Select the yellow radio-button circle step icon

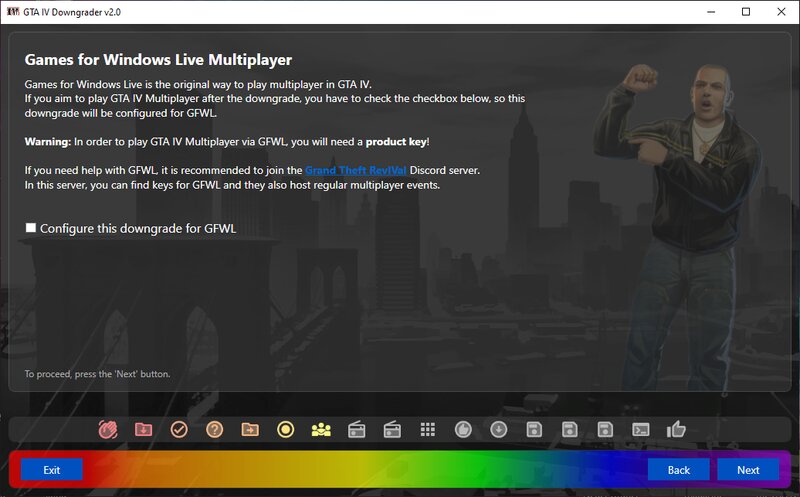[285, 430]
